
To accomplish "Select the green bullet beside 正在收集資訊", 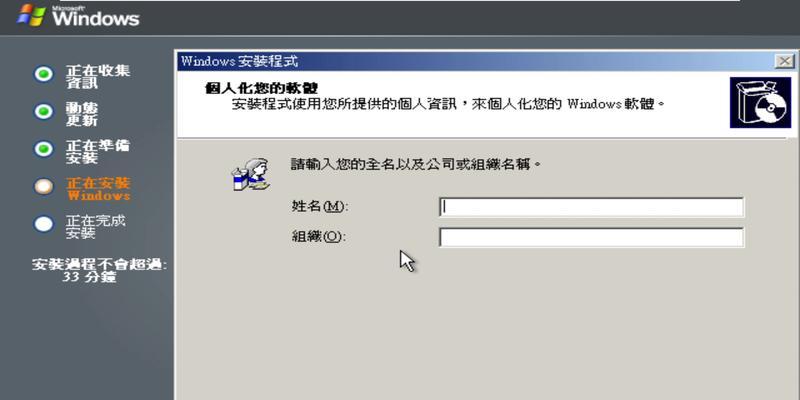I will pos(44,74).
